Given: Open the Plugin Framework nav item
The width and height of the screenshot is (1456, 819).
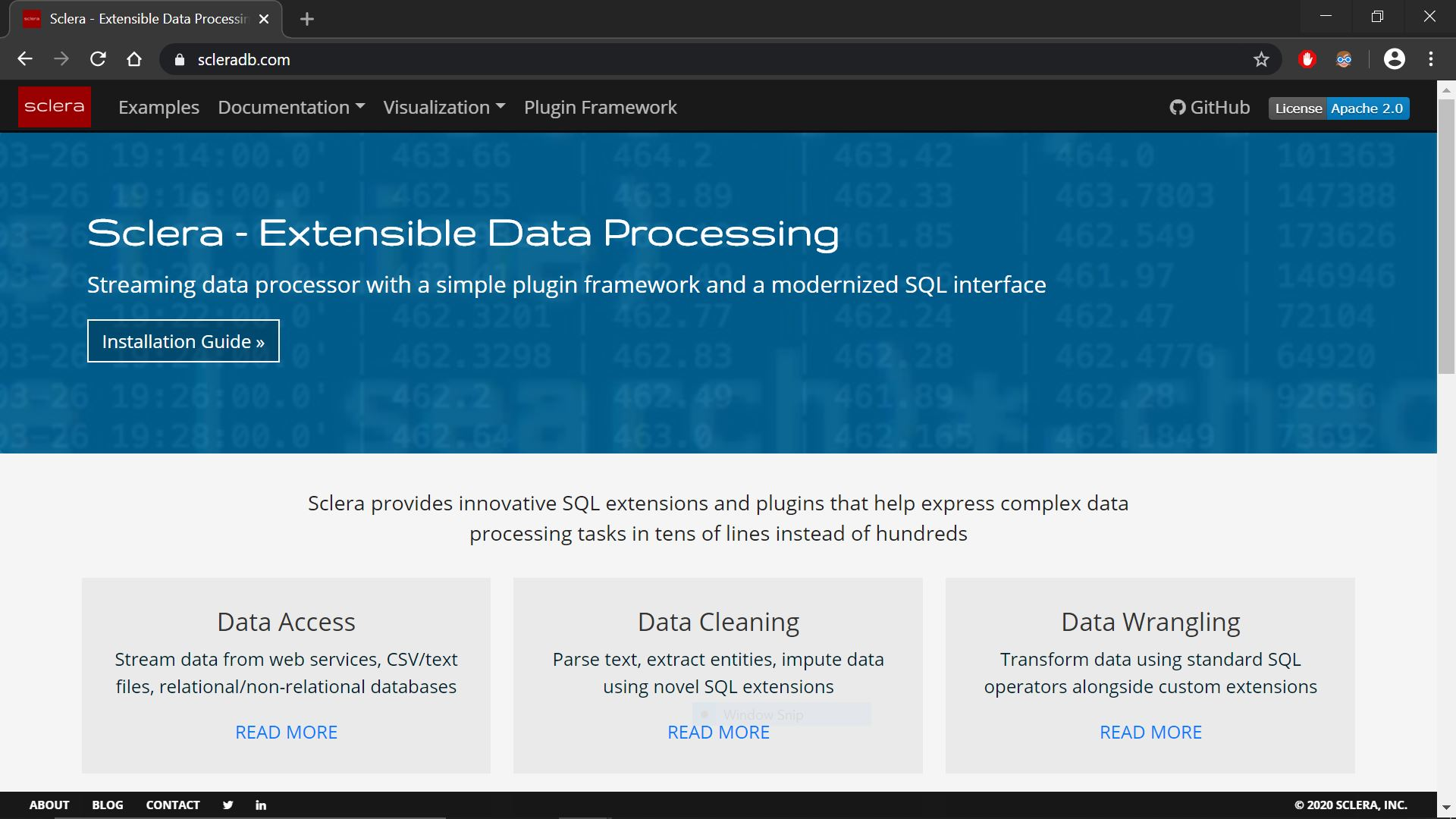Looking at the screenshot, I should [x=600, y=108].
